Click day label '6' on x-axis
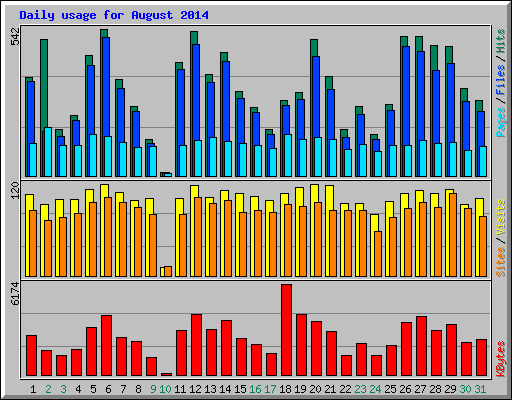The image size is (512, 400). 108,389
